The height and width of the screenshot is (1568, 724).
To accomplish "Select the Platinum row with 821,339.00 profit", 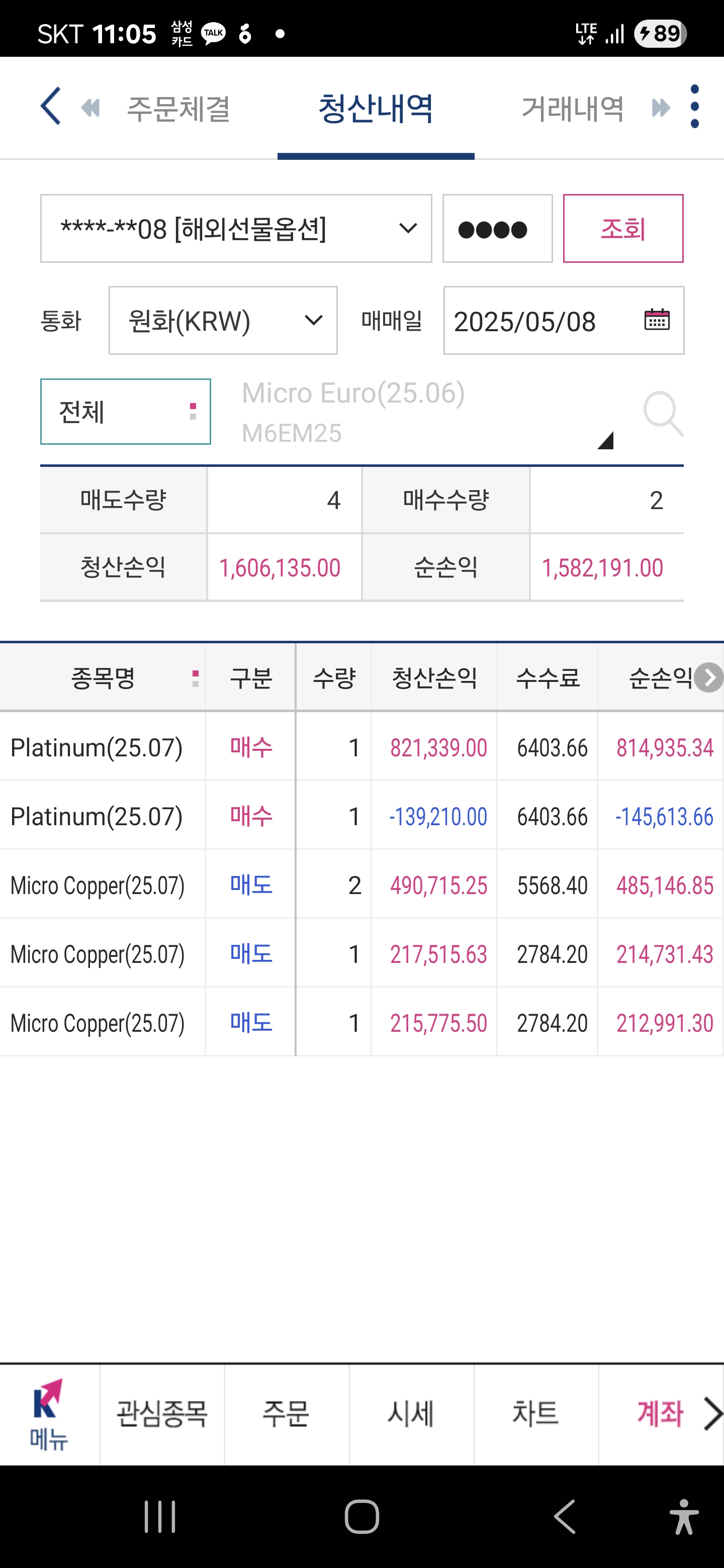I will tap(361, 747).
